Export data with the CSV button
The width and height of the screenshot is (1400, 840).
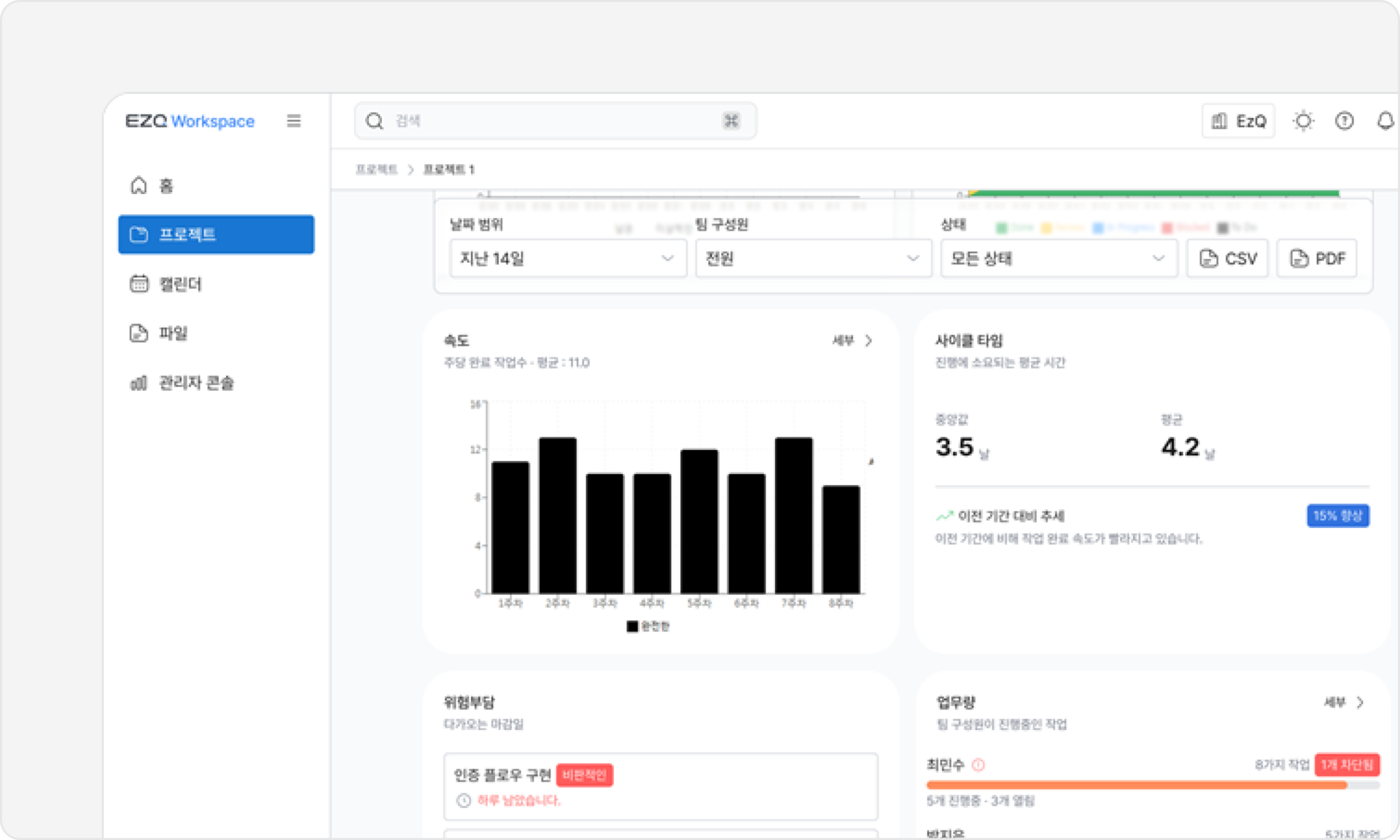coord(1227,259)
